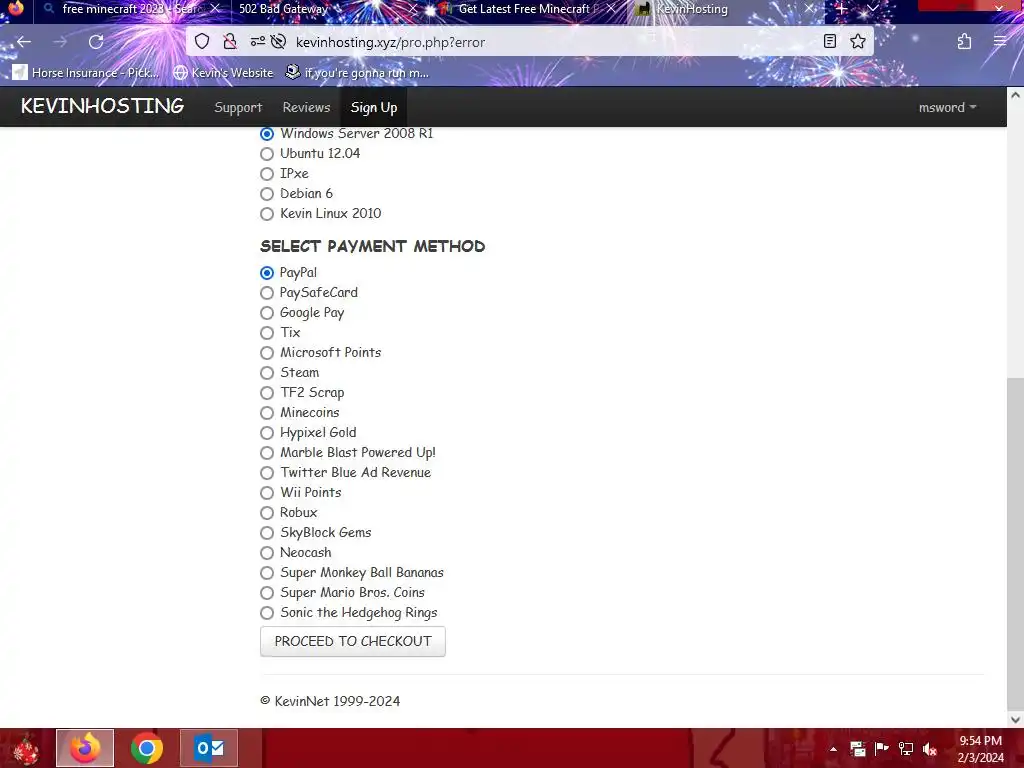The image size is (1024, 768).
Task: Switch to free minecraft 2023 search tab
Action: tap(131, 9)
